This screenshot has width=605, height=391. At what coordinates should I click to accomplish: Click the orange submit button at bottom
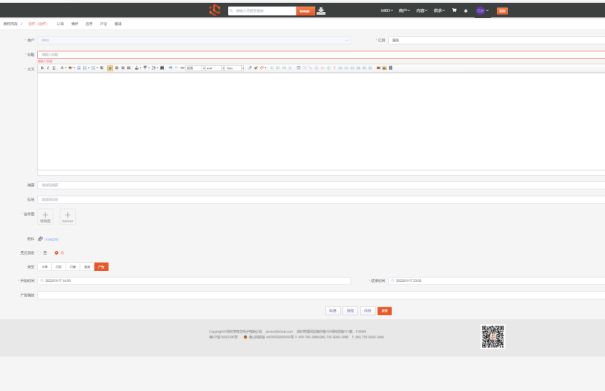(384, 311)
